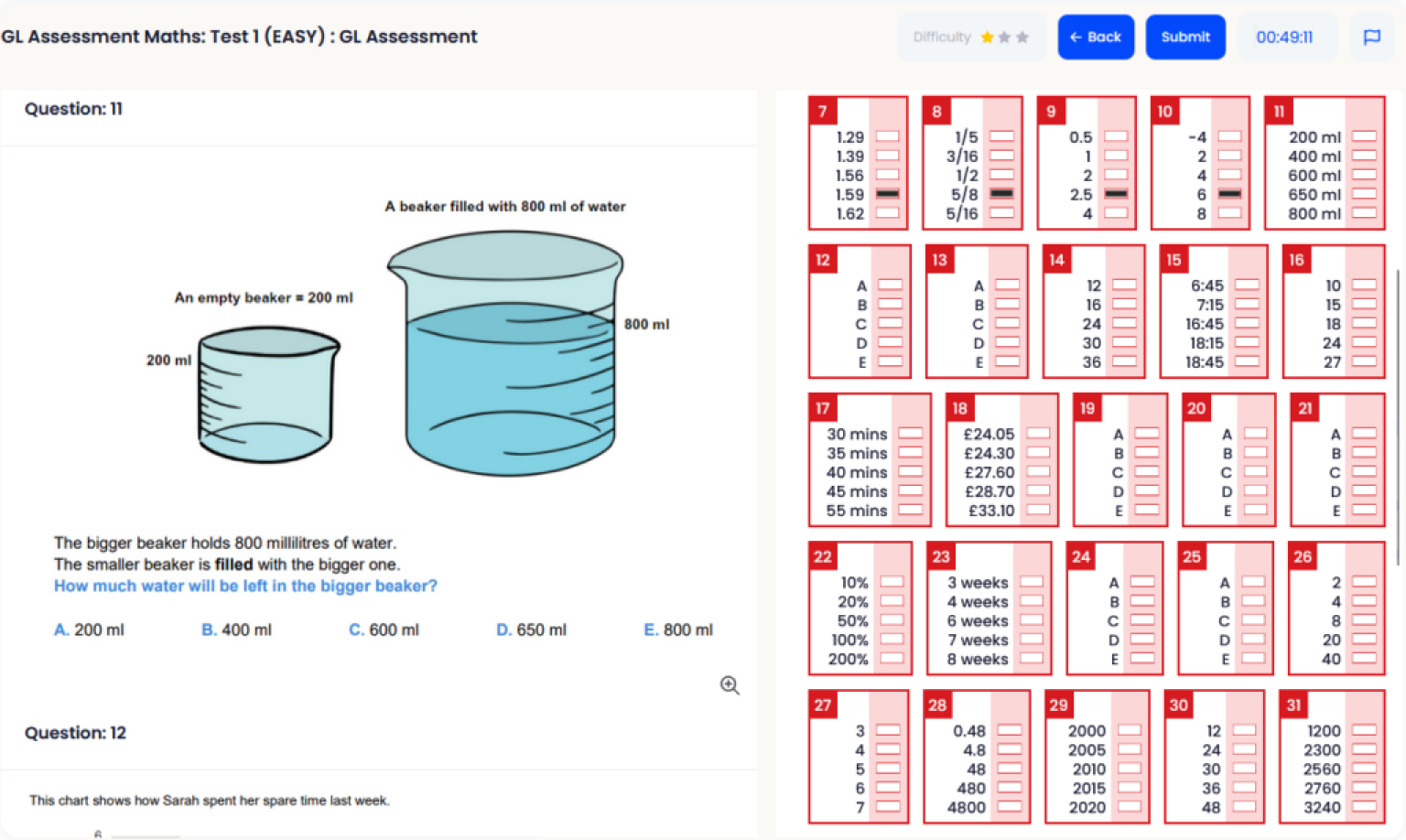Image resolution: width=1406 pixels, height=840 pixels.
Task: Mark bubble C in question 12 box
Action: click(x=890, y=323)
